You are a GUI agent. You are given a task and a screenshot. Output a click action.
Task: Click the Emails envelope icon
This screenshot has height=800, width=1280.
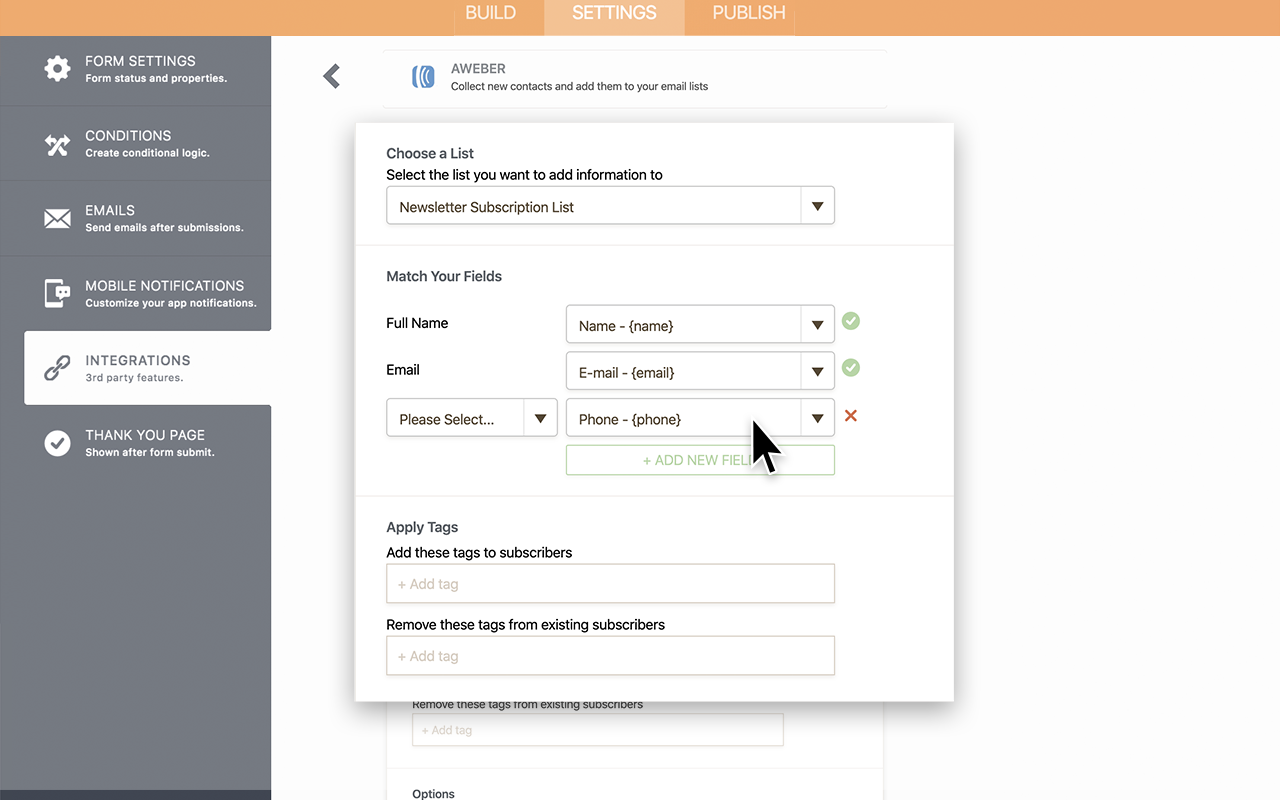click(57, 219)
